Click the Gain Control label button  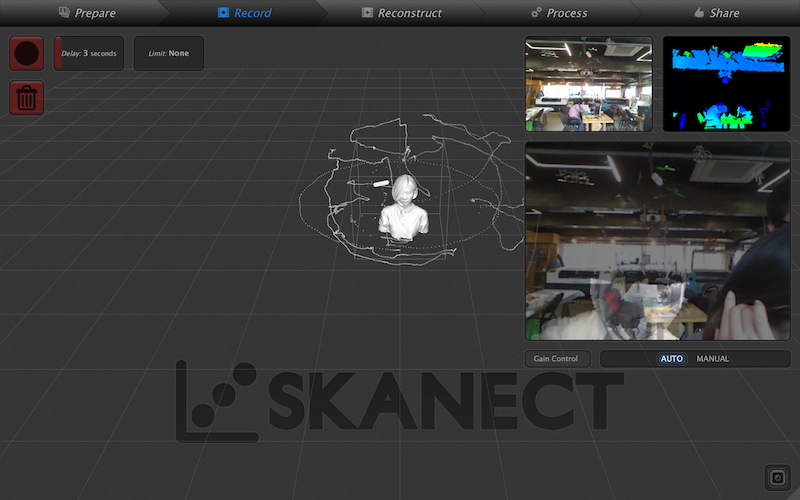tap(557, 359)
